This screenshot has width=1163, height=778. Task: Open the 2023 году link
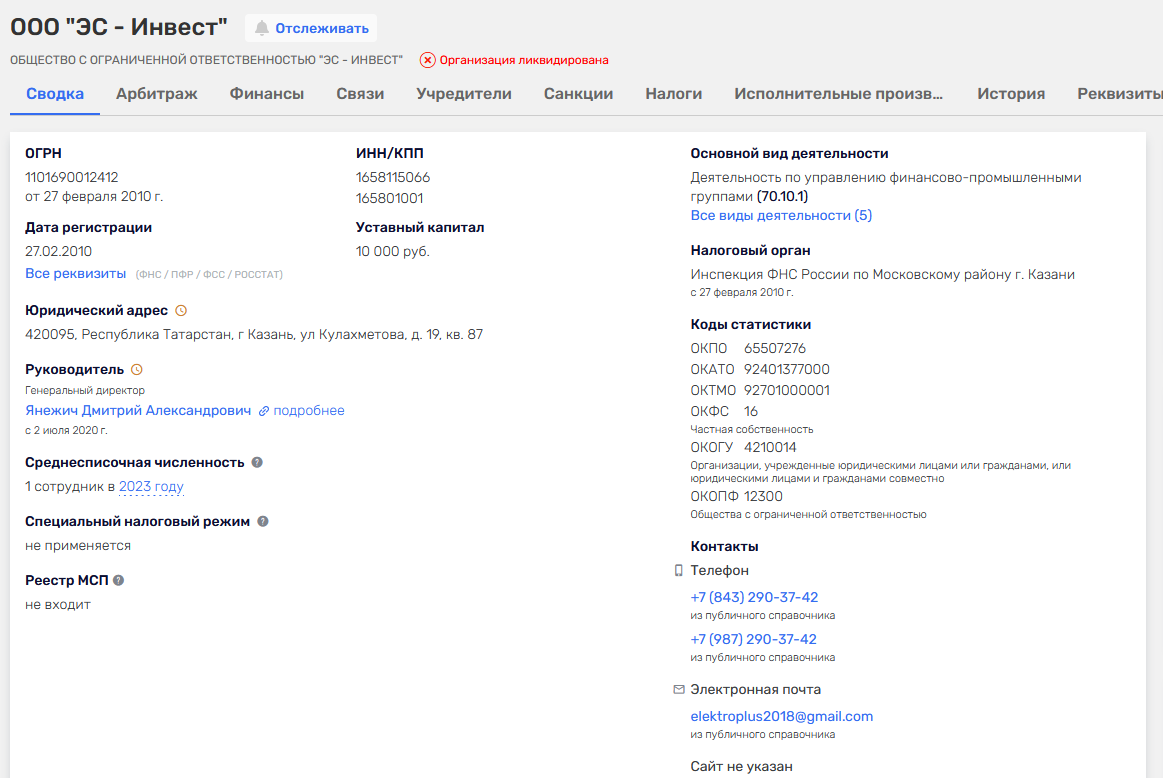pos(151,487)
